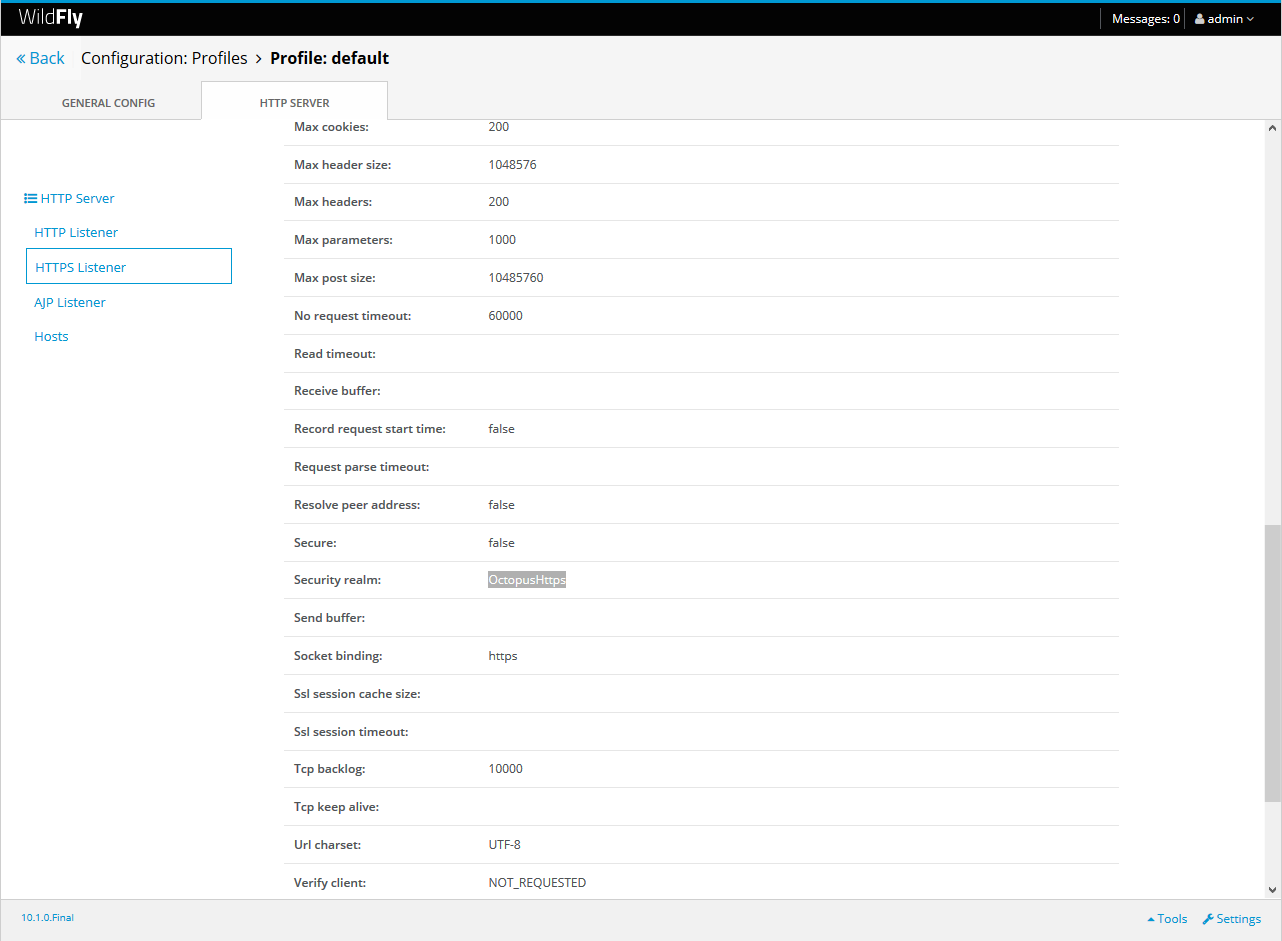
Task: Switch to the General Config tab
Action: coord(108,103)
